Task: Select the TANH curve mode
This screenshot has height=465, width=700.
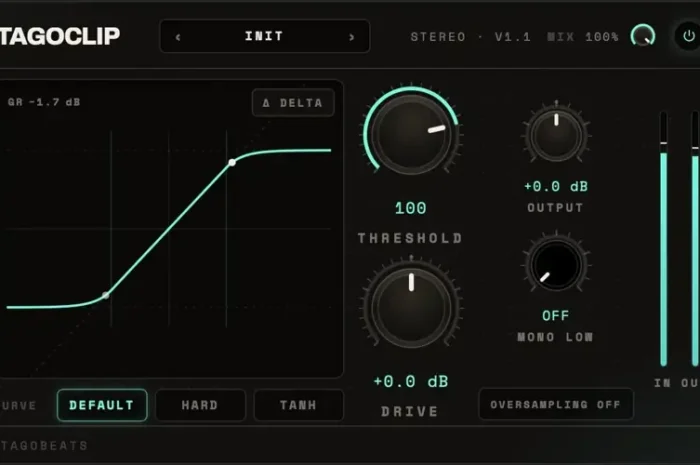Action: pyautogui.click(x=299, y=405)
